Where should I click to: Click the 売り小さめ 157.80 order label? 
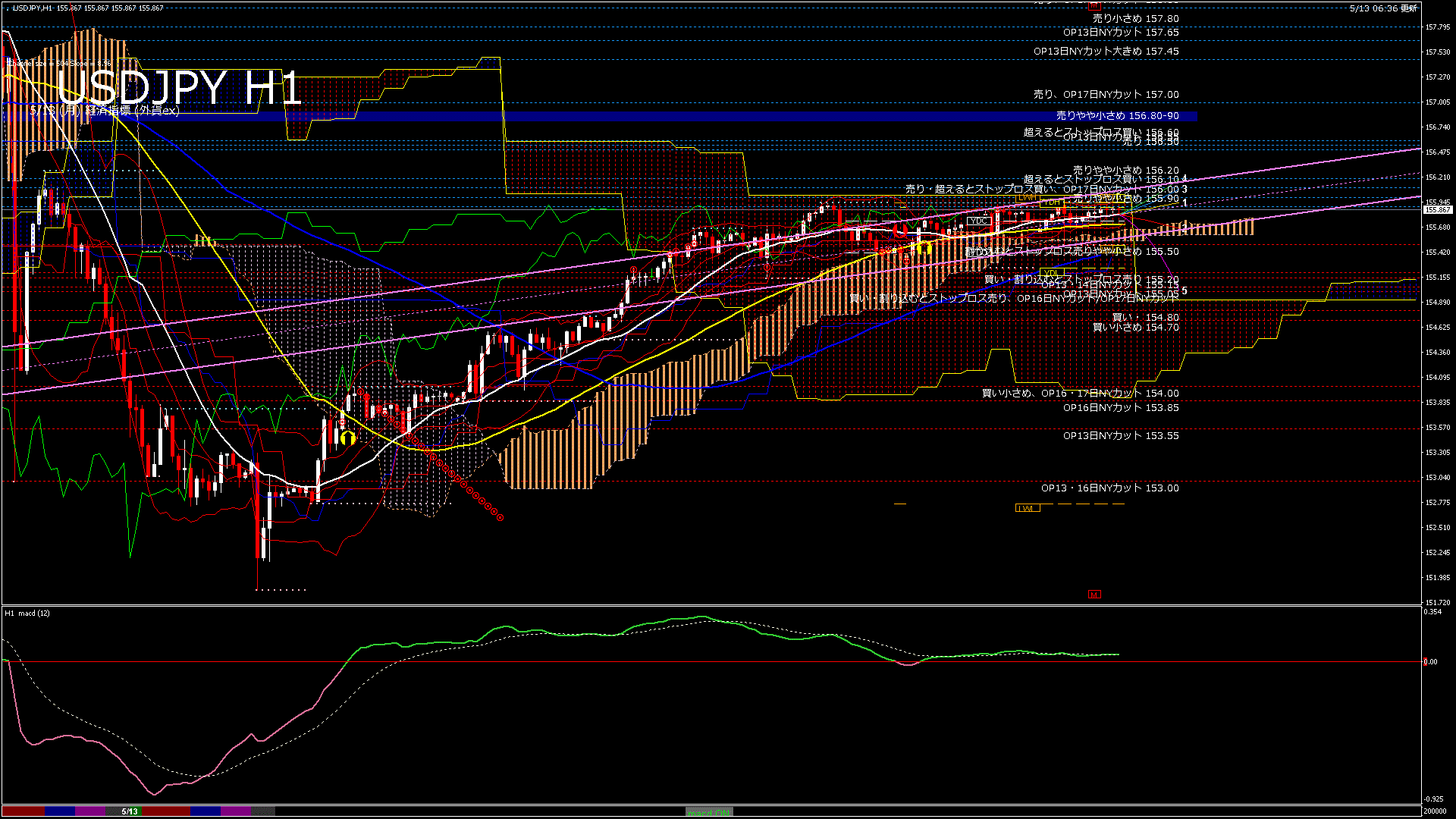[1135, 18]
